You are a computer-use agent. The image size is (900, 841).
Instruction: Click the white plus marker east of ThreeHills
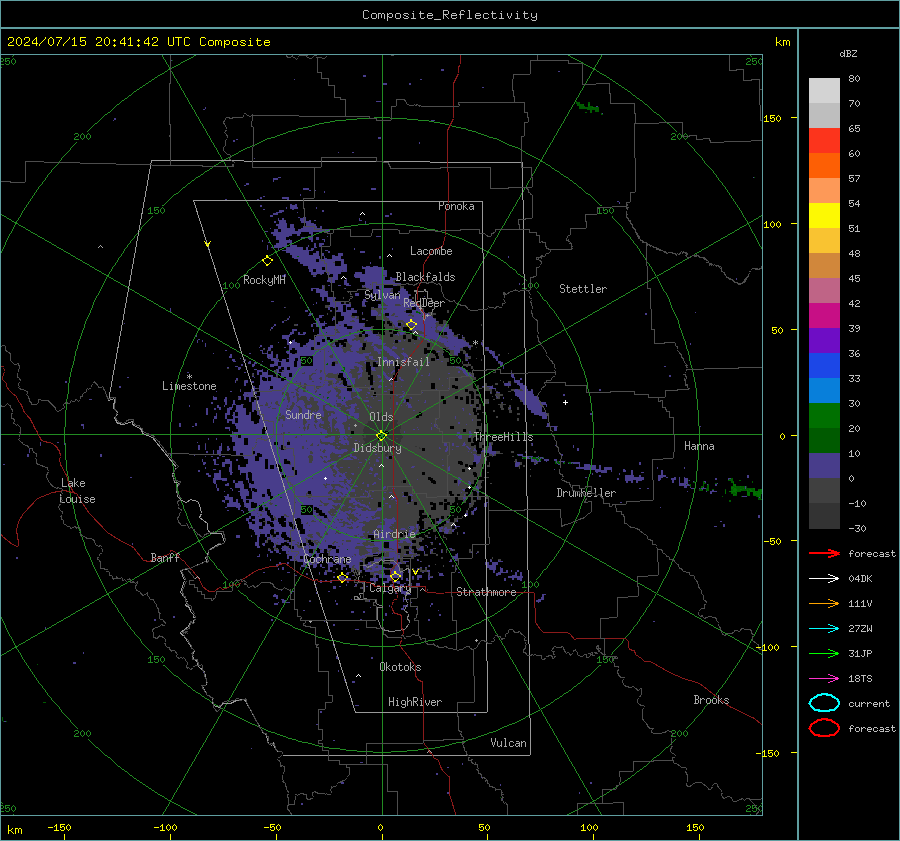coord(565,402)
